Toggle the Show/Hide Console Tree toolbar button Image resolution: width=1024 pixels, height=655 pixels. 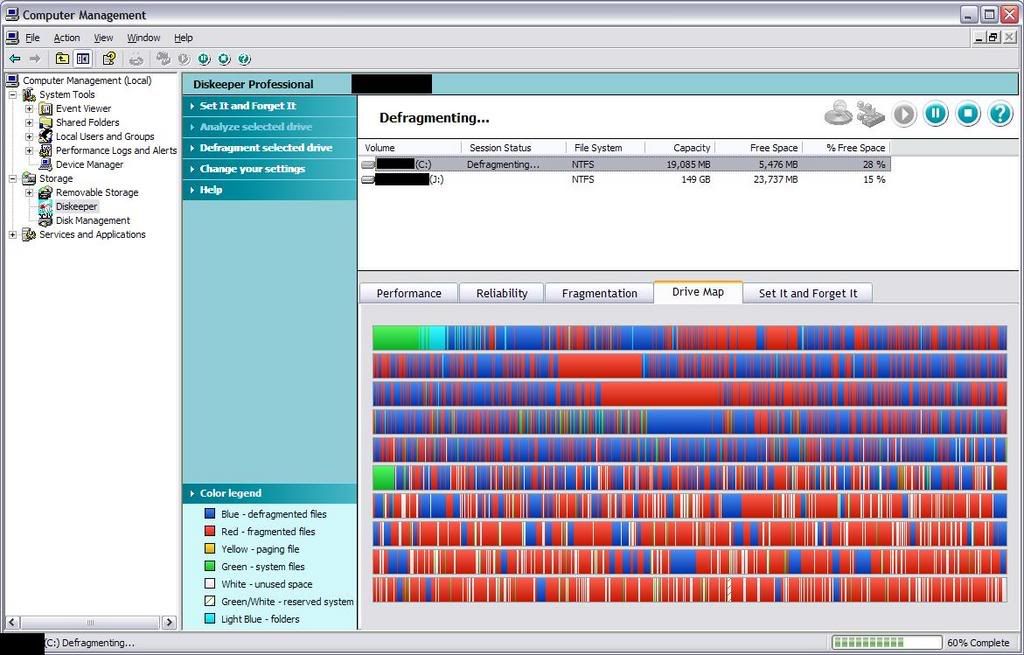tap(83, 59)
